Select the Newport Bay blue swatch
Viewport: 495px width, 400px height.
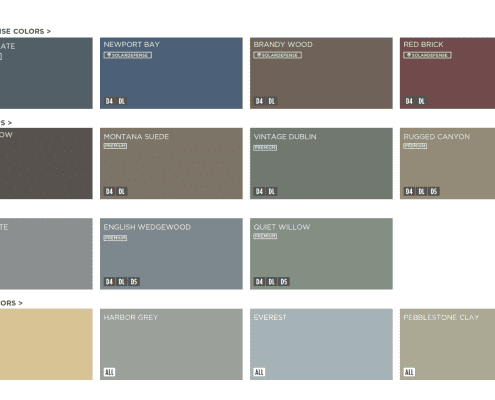tap(171, 73)
